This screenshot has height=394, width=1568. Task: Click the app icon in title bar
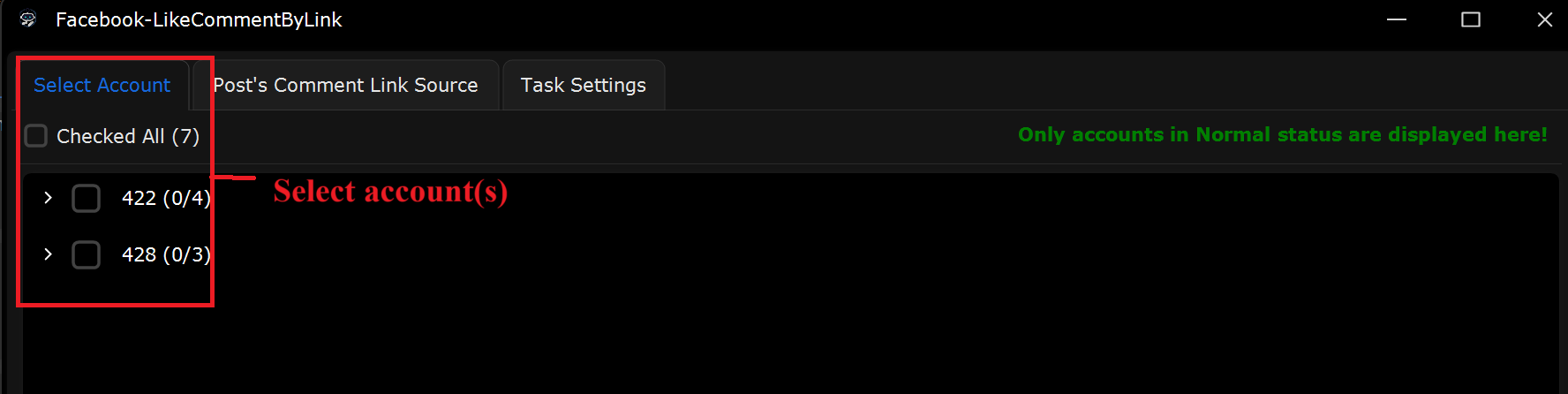point(28,19)
